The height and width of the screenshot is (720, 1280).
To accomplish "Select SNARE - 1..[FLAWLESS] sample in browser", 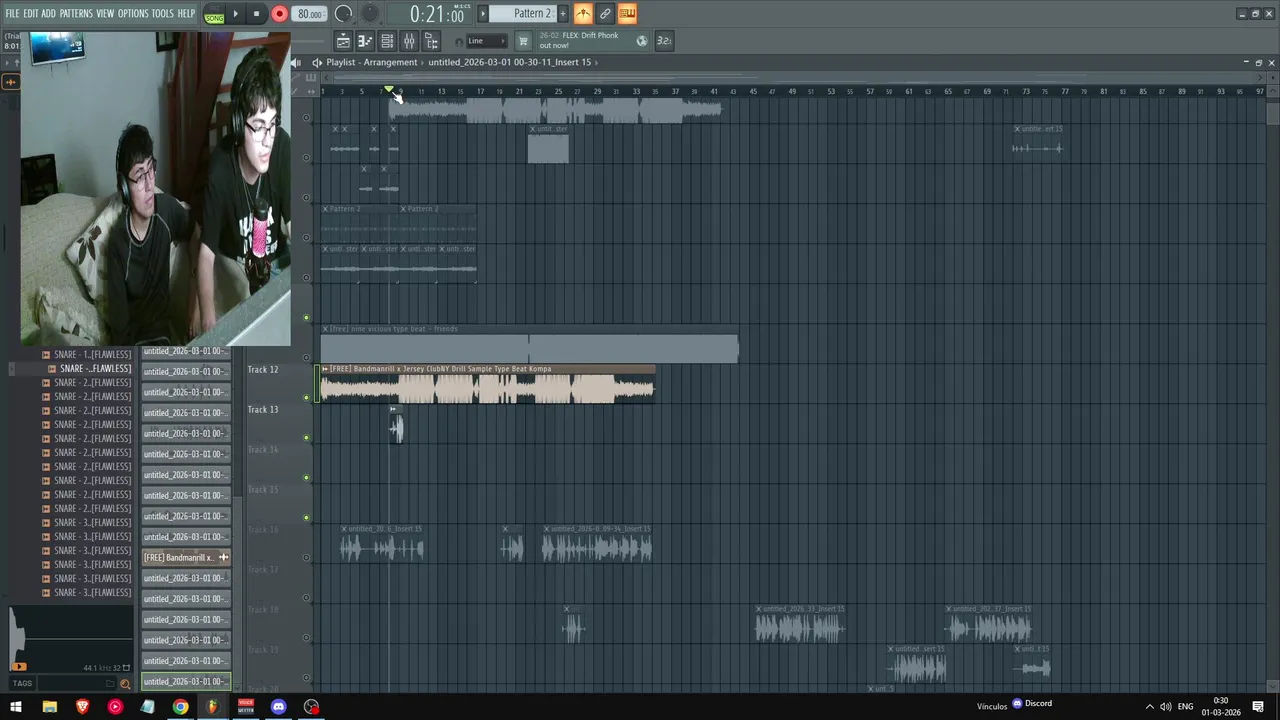I will pyautogui.click(x=92, y=355).
